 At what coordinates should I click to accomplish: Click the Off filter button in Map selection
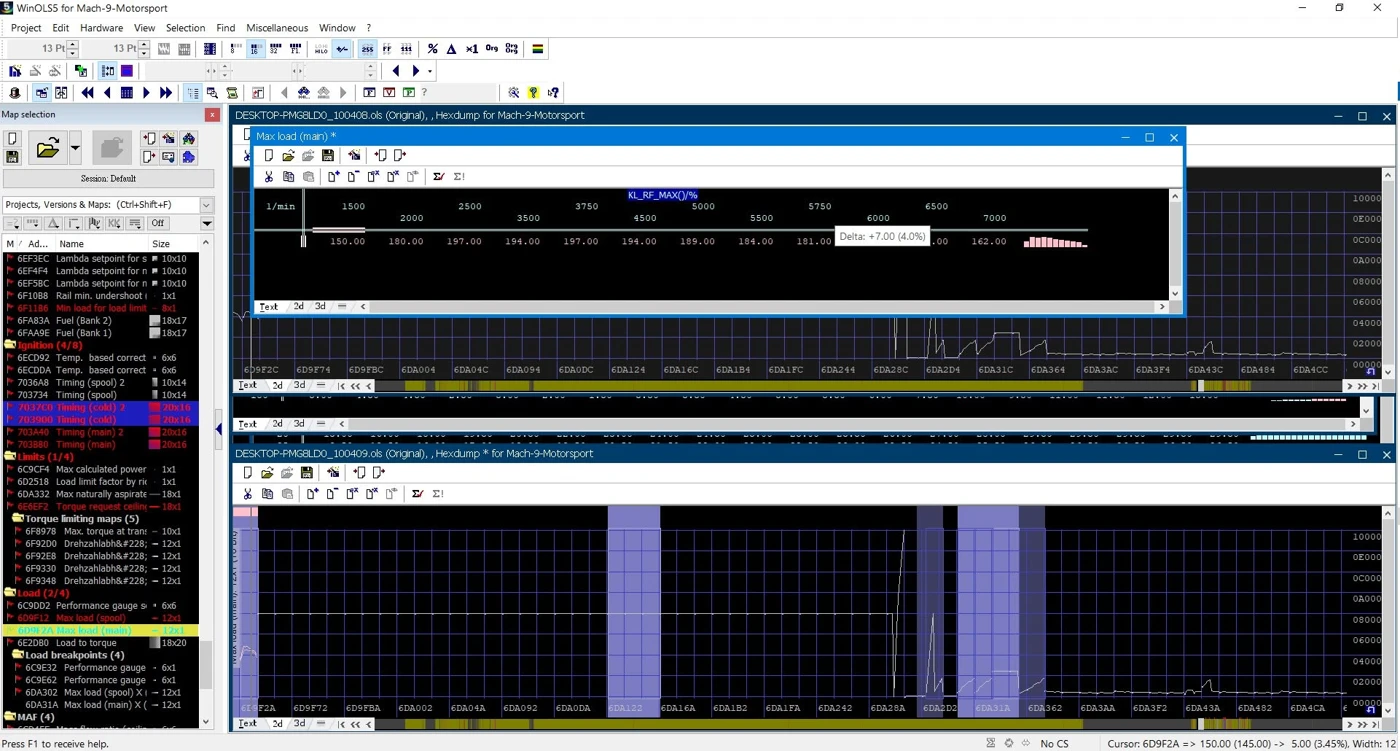click(158, 224)
